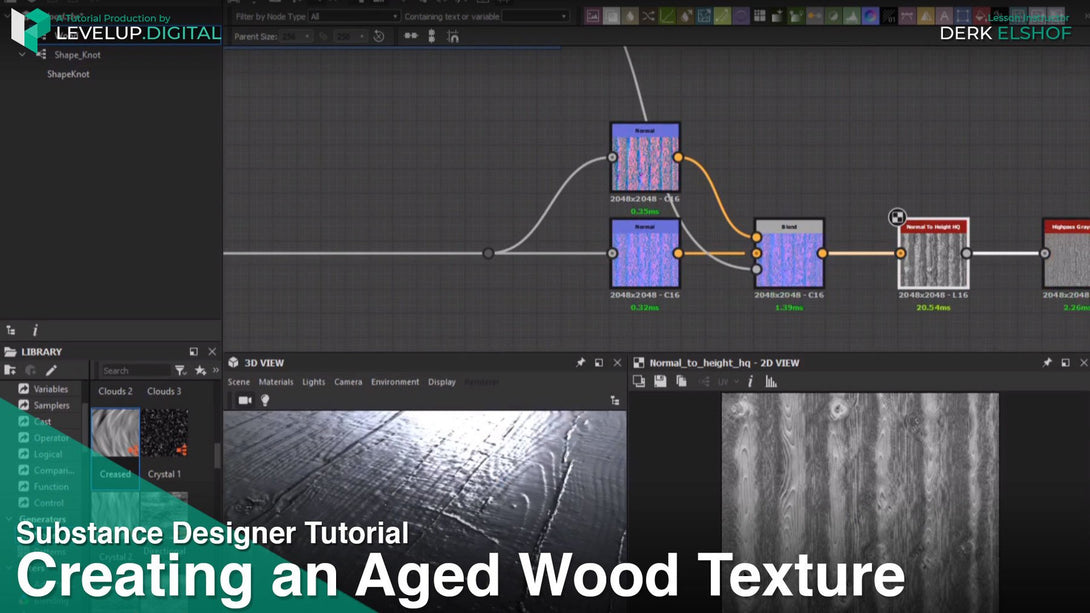This screenshot has height=613, width=1090.
Task: Click the 1.39ms timing under Blend node
Action: tap(789, 307)
